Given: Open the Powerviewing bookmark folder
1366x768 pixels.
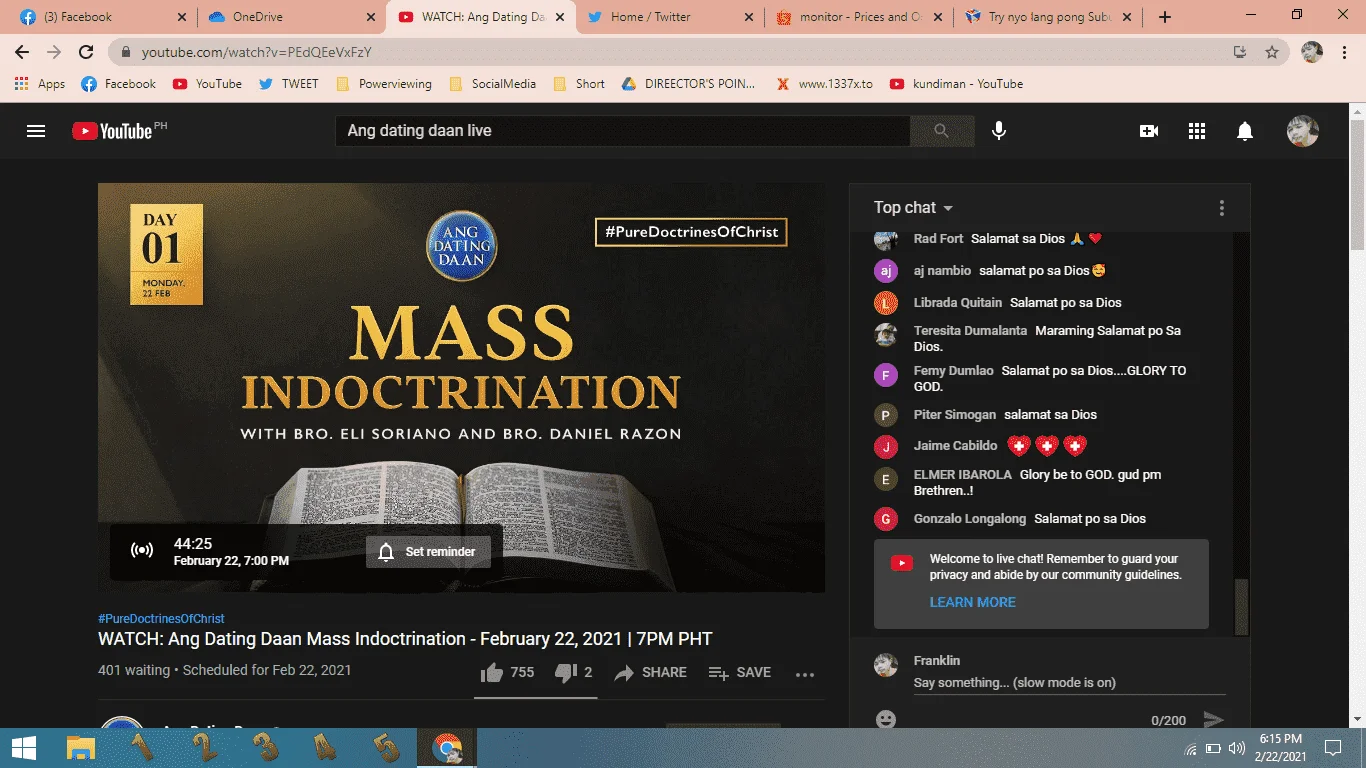Looking at the screenshot, I should 384,84.
